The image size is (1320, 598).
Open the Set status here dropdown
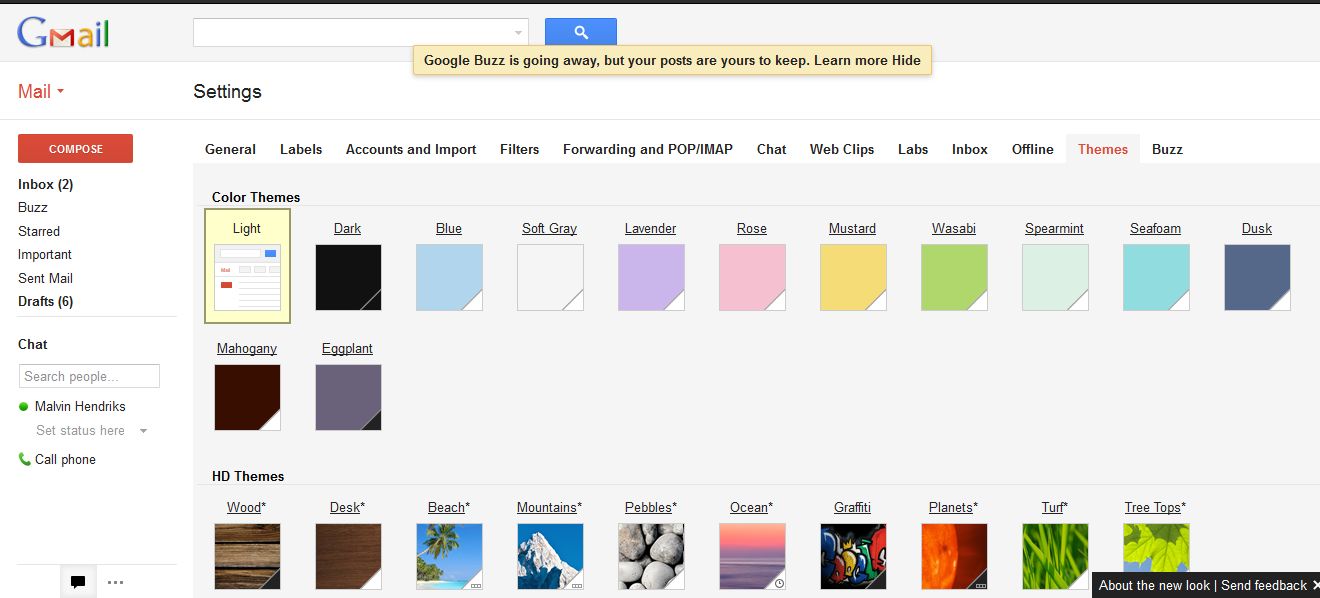pos(143,431)
